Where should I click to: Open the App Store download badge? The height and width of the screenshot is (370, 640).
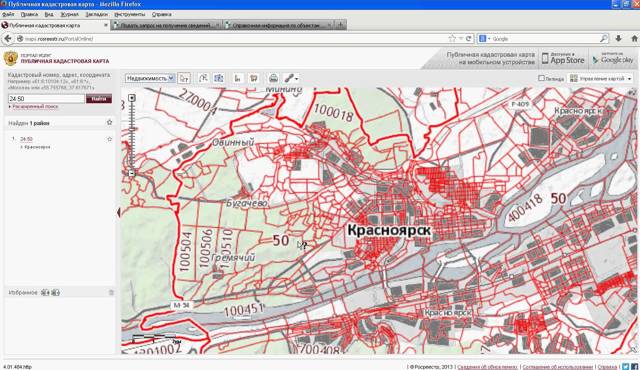tap(563, 58)
